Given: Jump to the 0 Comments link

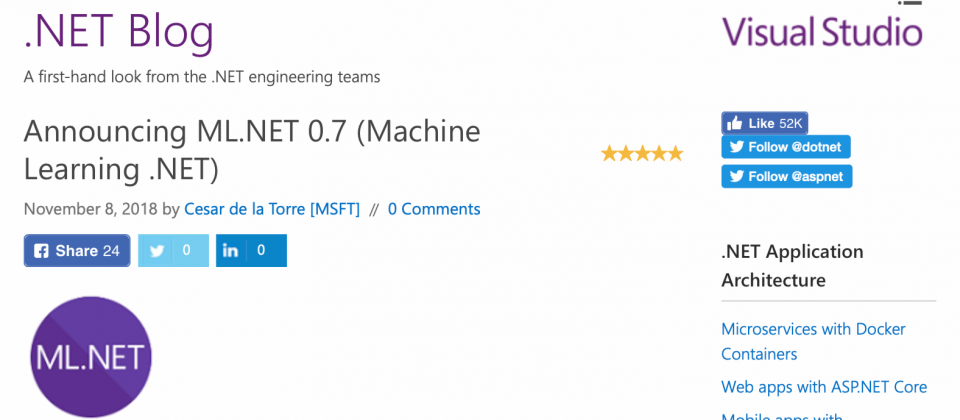Looking at the screenshot, I should tap(434, 209).
